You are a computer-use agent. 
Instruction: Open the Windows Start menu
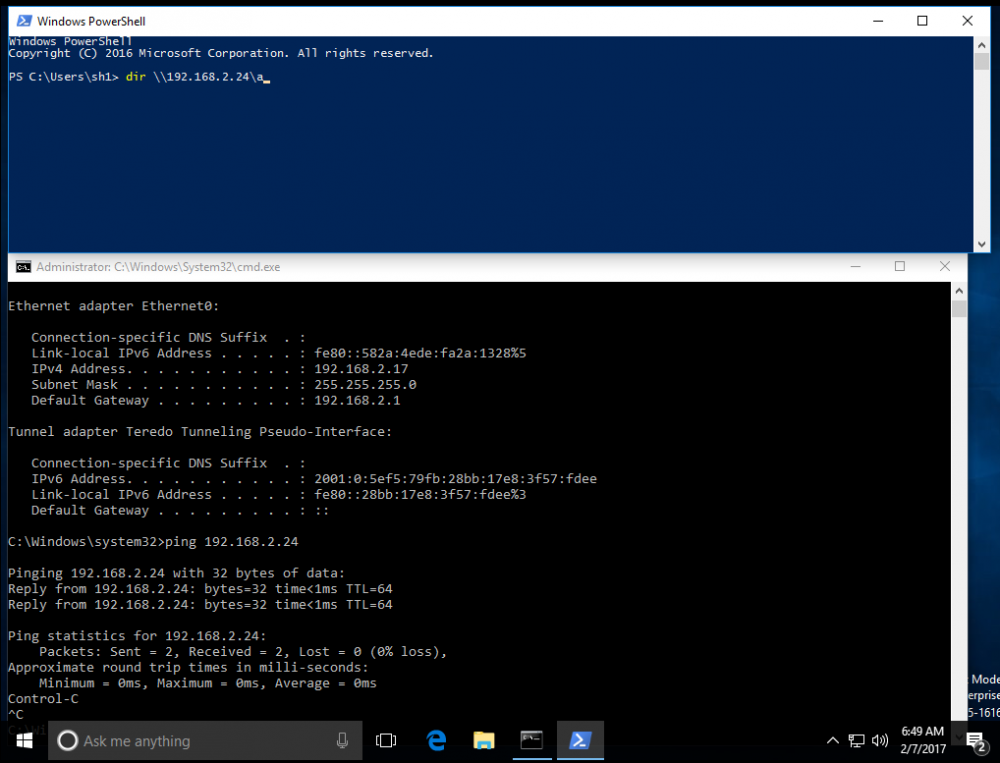click(24, 741)
